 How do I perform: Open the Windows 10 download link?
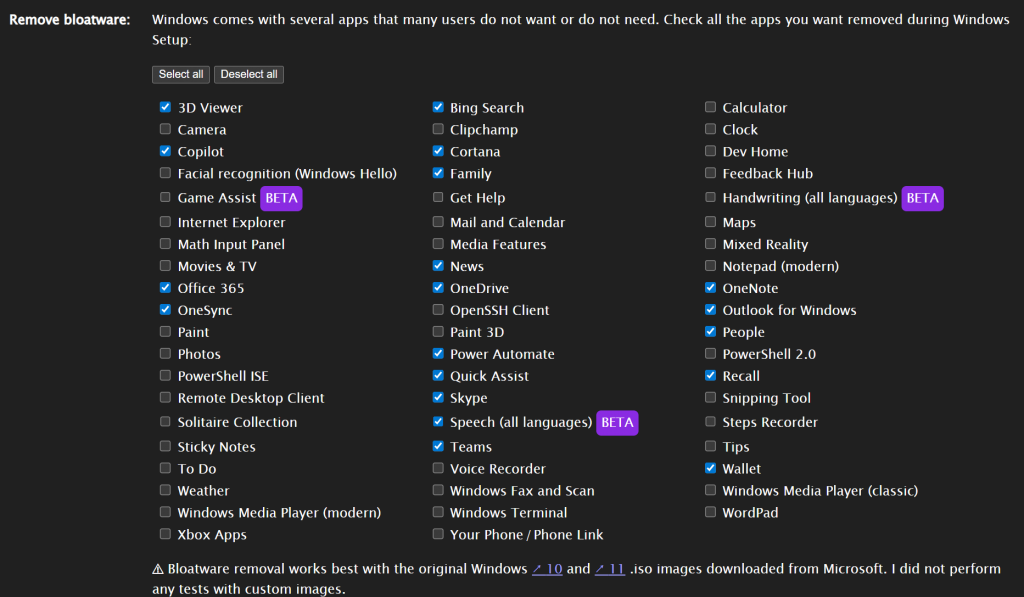pos(547,569)
